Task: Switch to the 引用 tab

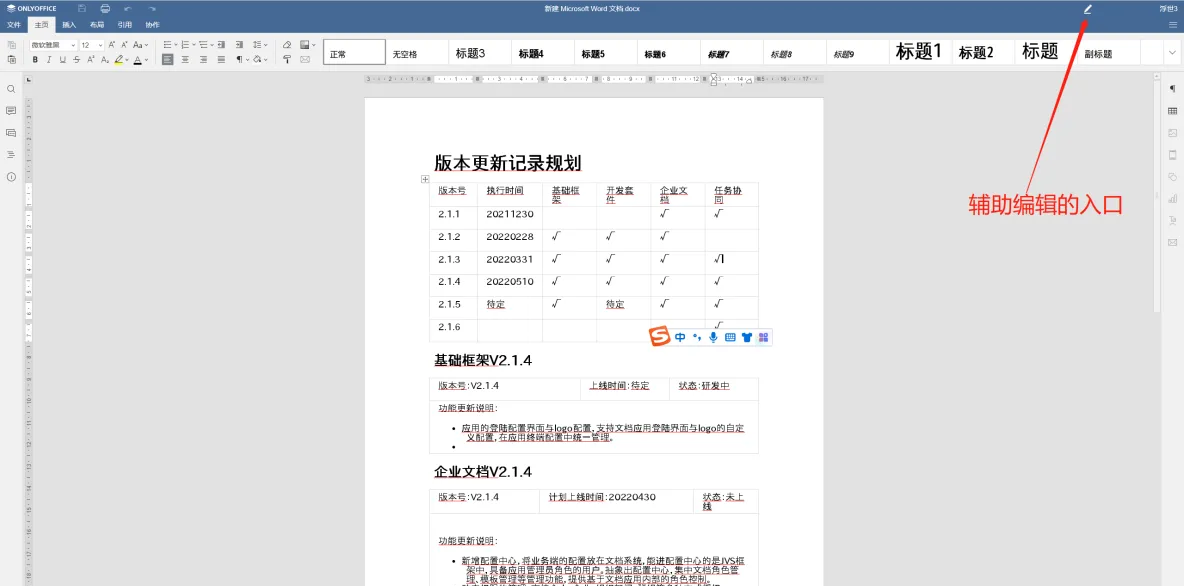Action: [x=125, y=25]
